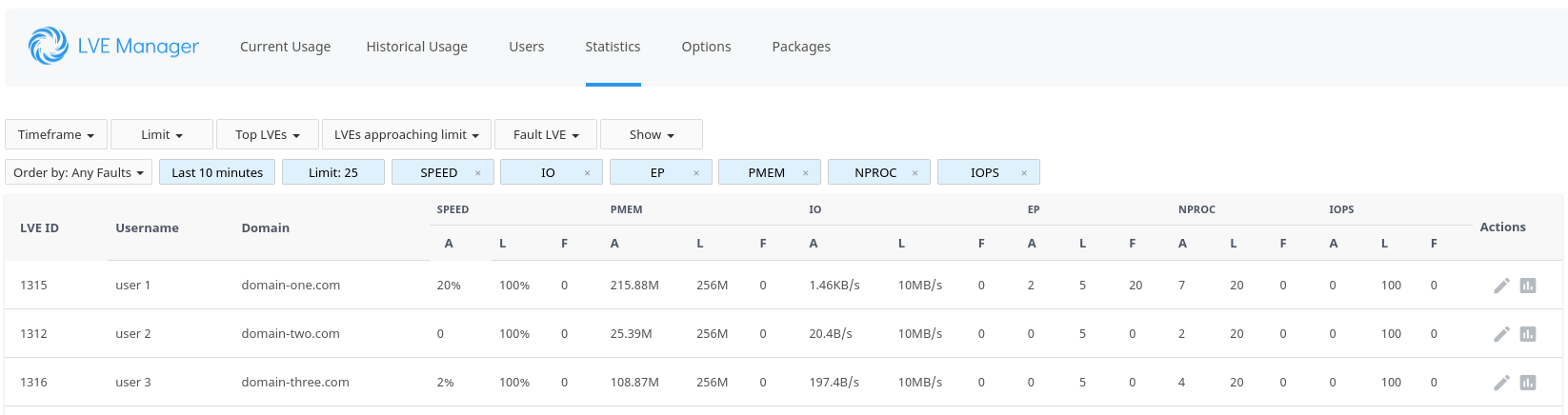Click username user 3
Viewport: 1568px width, 415px height.
[132, 383]
